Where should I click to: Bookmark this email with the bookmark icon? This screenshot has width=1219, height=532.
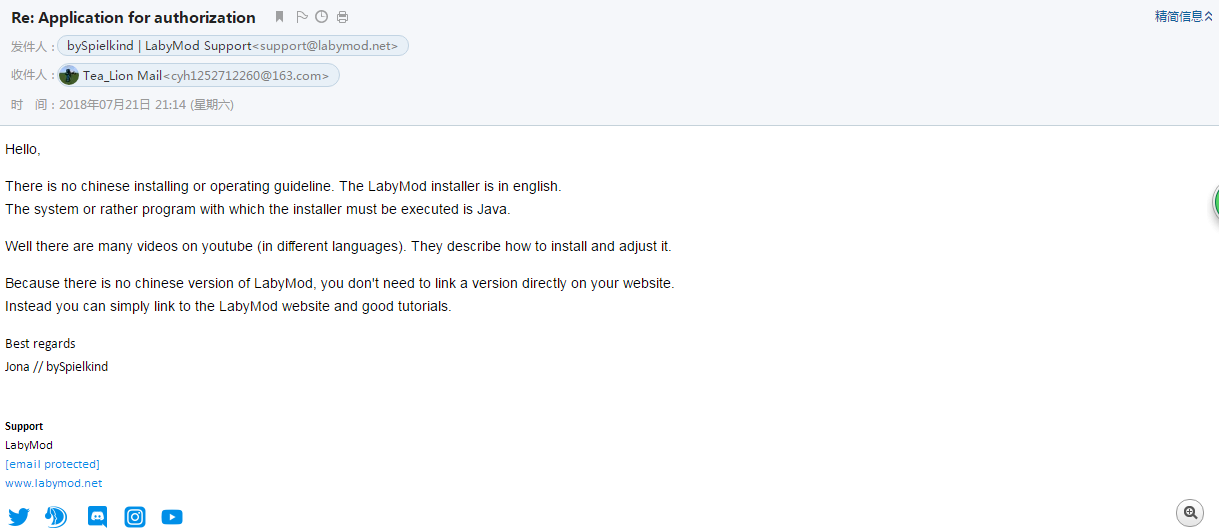point(280,17)
